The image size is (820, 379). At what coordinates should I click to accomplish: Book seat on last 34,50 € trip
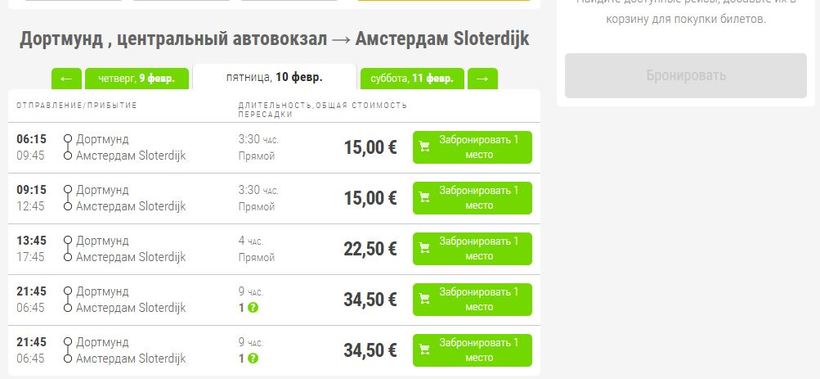472,350
